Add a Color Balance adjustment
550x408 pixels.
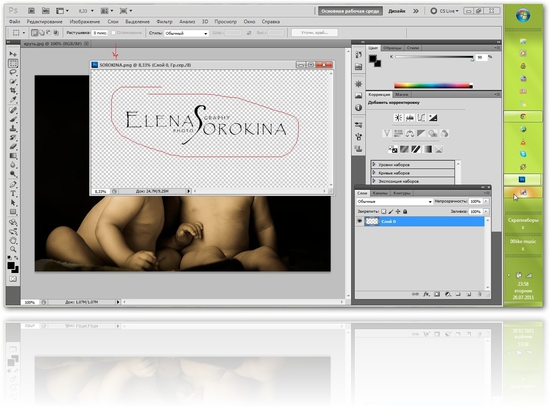(x=410, y=133)
